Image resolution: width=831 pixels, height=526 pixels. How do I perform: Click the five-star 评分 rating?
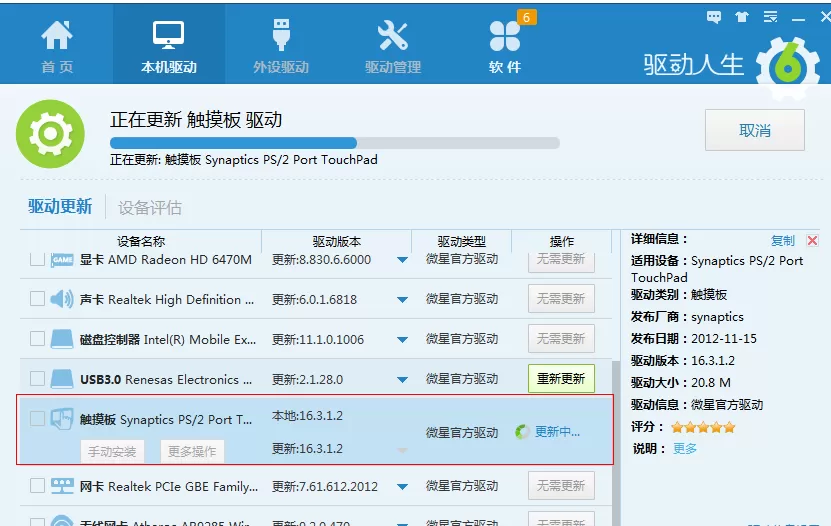coord(703,427)
